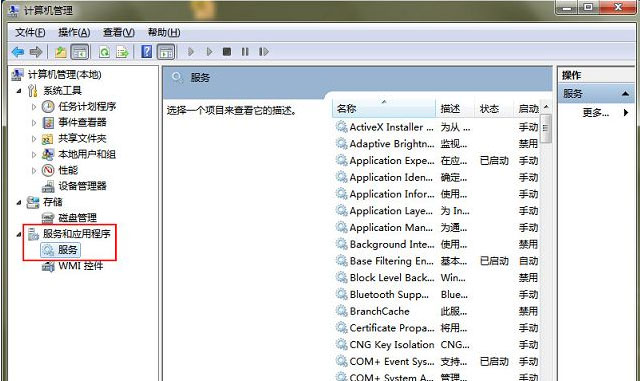Click the gear icon beside Bluetooth Supp...
The width and height of the screenshot is (640, 381).
pos(341,294)
